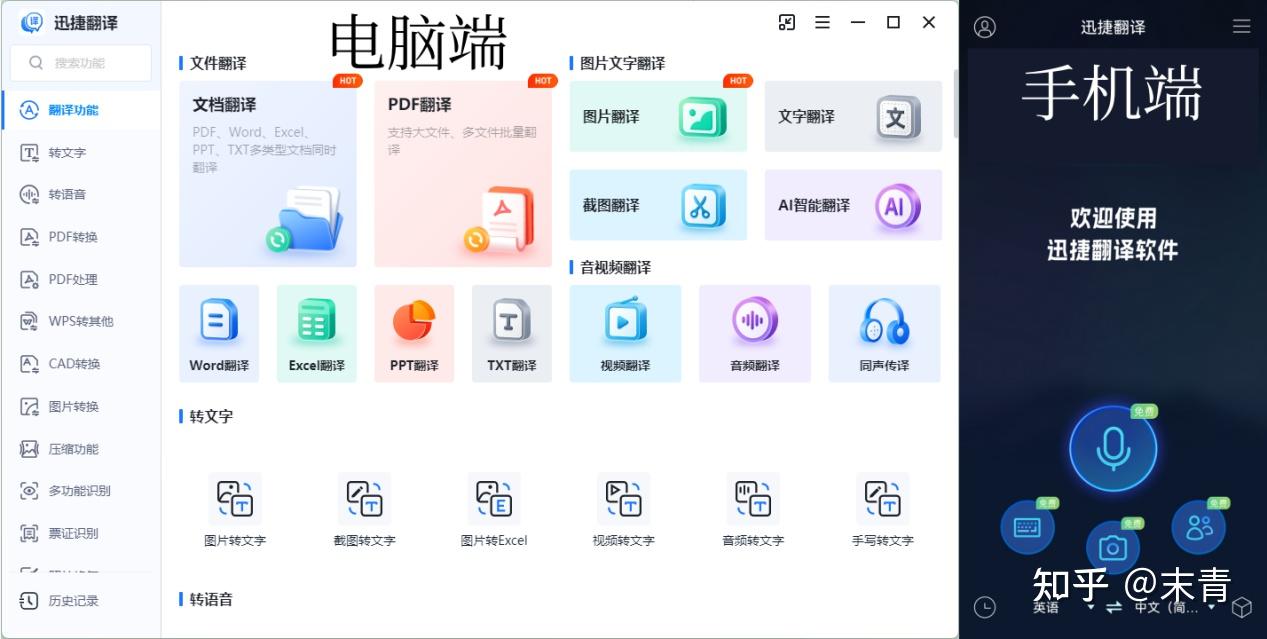Select 翻译功能 in the sidebar
The height and width of the screenshot is (639, 1267).
pos(81,110)
